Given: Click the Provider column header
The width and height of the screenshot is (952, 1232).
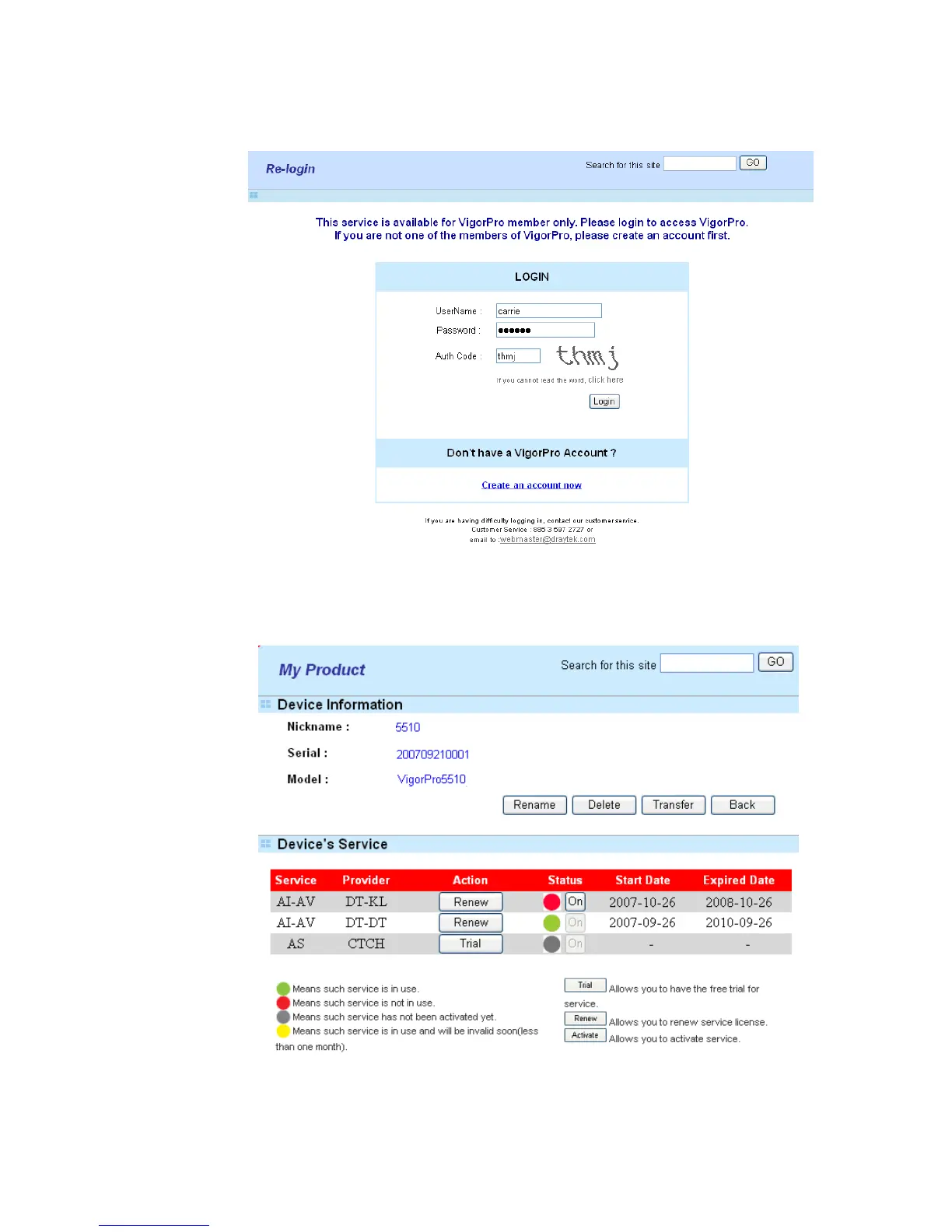Looking at the screenshot, I should 366,880.
